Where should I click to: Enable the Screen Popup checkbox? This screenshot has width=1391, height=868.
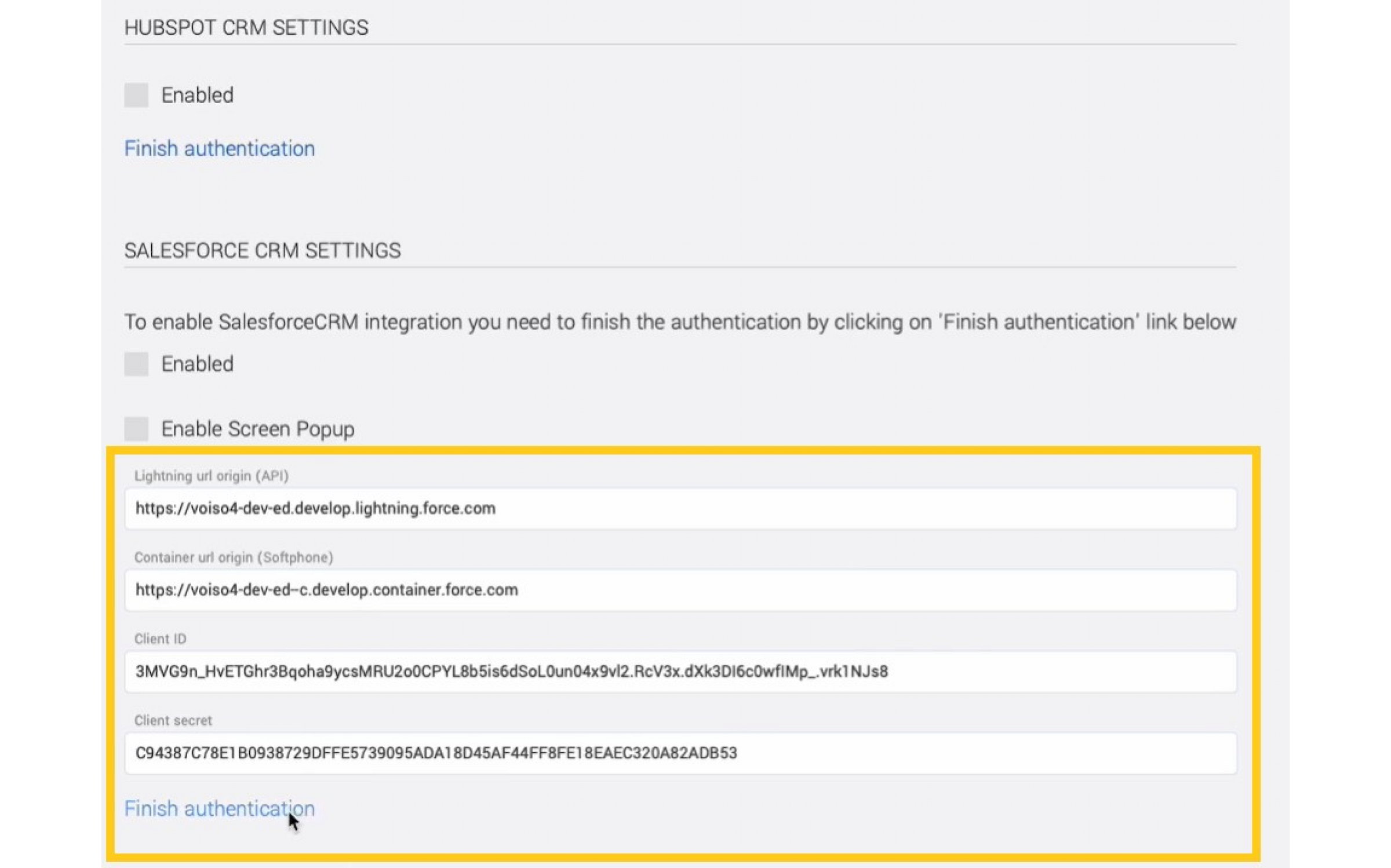click(136, 429)
